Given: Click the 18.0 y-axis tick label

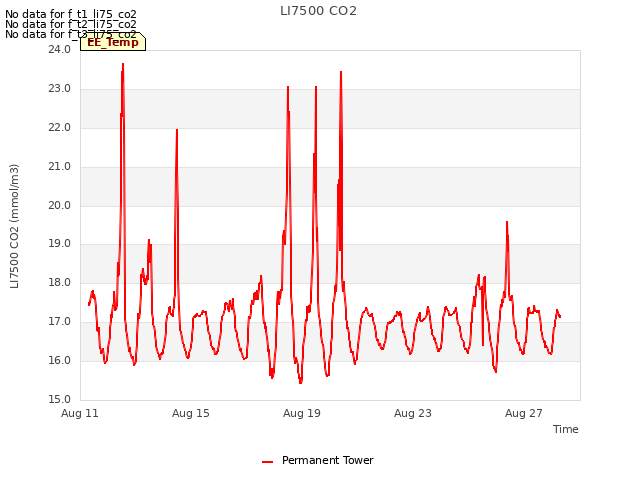Looking at the screenshot, I should (60, 282).
